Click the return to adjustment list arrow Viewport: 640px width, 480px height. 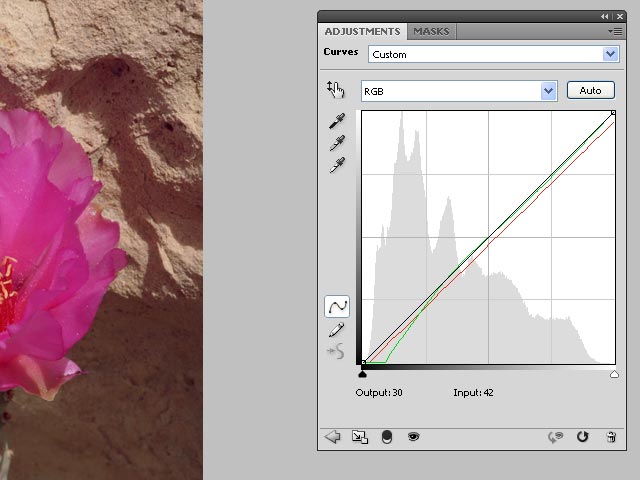(x=333, y=437)
